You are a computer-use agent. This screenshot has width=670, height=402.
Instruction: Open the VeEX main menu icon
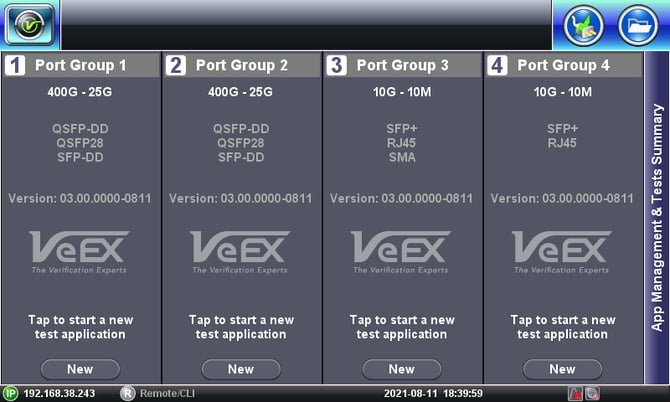coord(29,25)
